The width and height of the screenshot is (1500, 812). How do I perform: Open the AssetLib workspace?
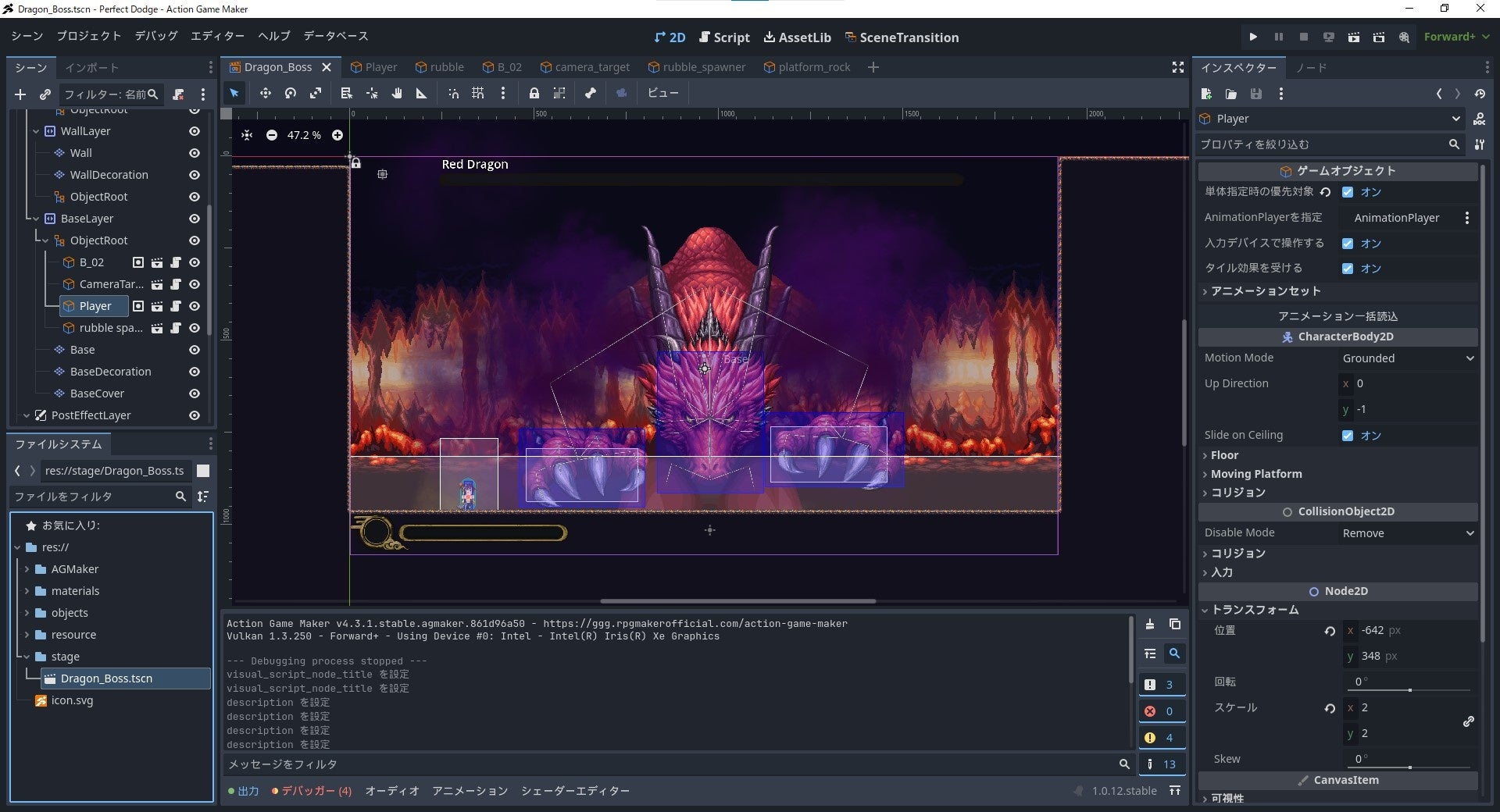coord(798,37)
